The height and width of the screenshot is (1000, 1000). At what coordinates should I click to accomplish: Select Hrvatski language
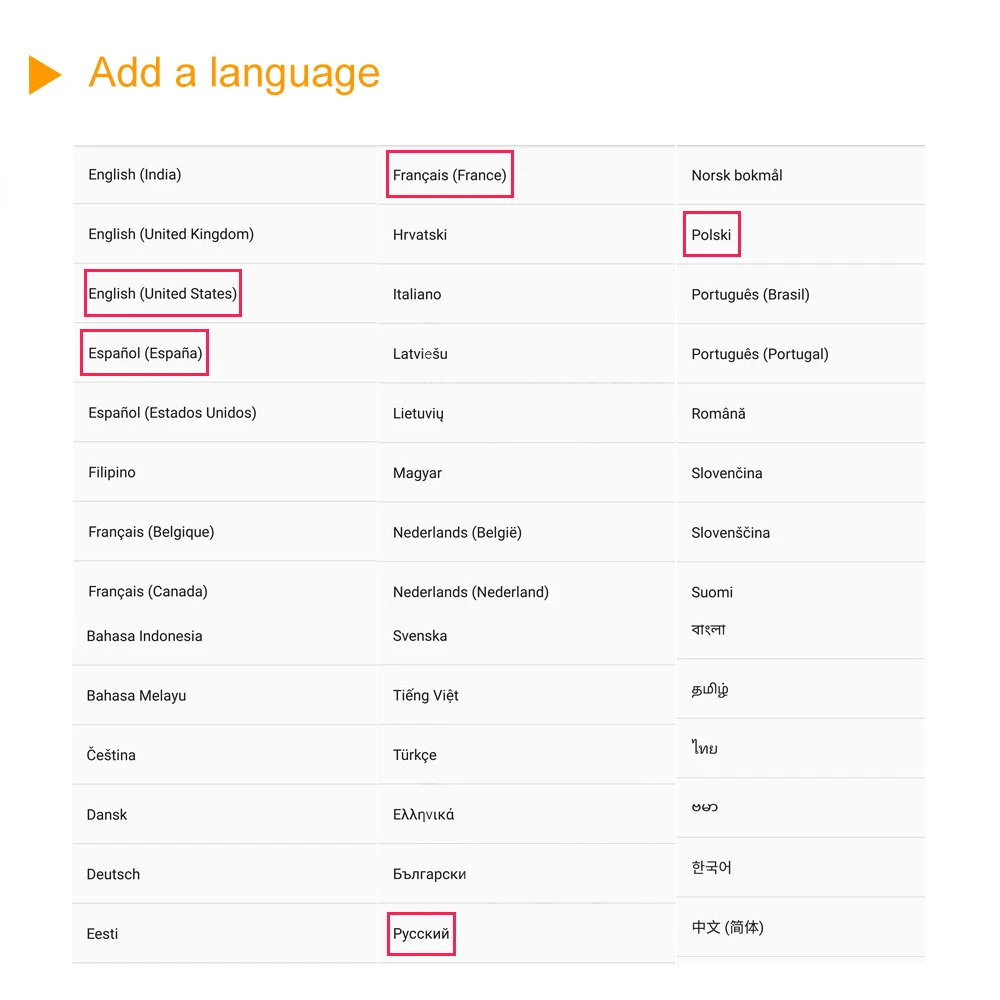420,235
